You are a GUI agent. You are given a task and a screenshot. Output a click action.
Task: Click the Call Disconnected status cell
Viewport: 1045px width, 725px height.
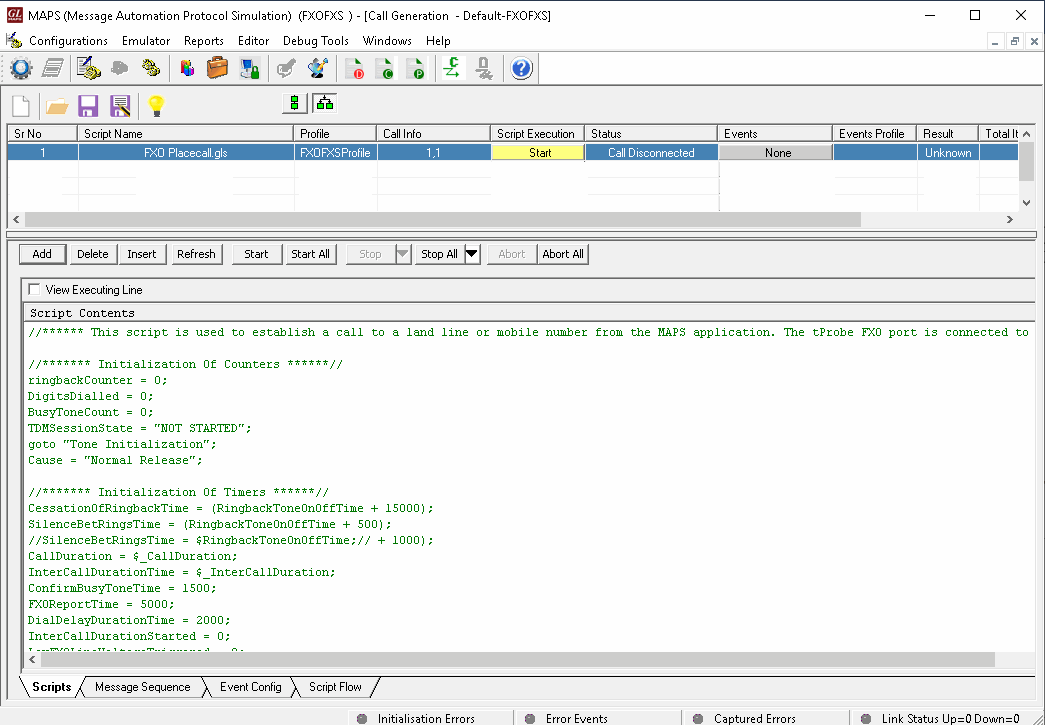coord(651,153)
